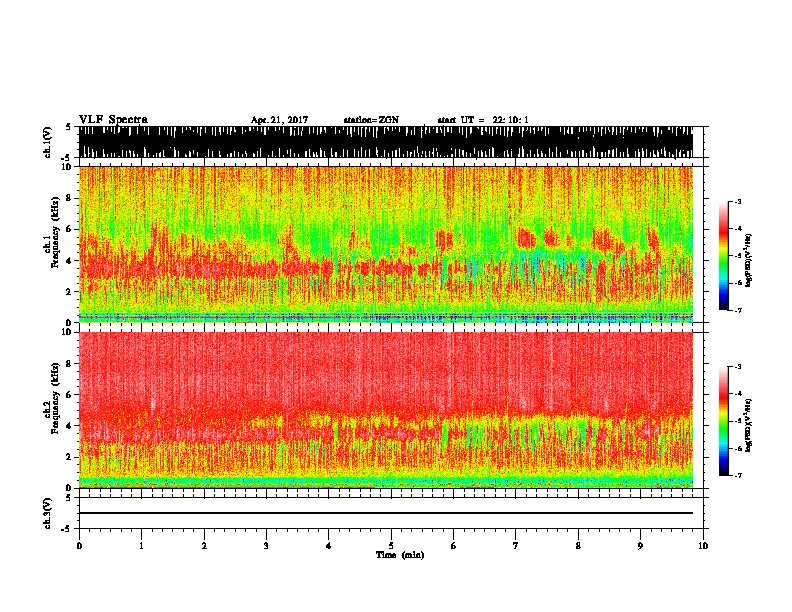Click the ch.2 spectrogram color scale bar
This screenshot has width=792, height=612.
724,421
